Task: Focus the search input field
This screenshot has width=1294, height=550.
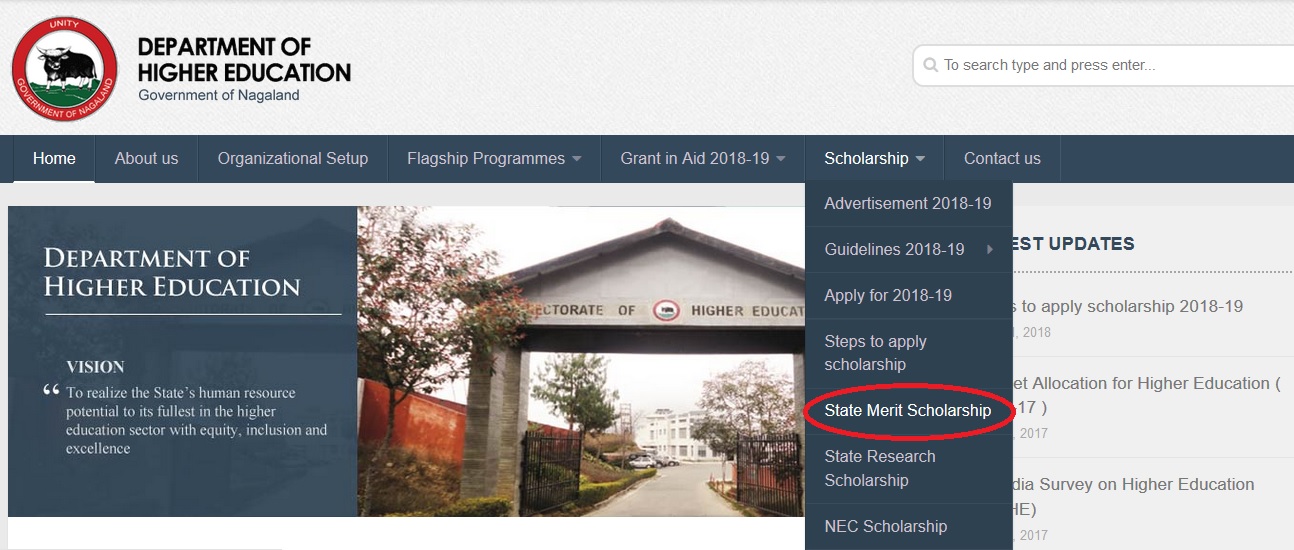Action: coord(1104,65)
